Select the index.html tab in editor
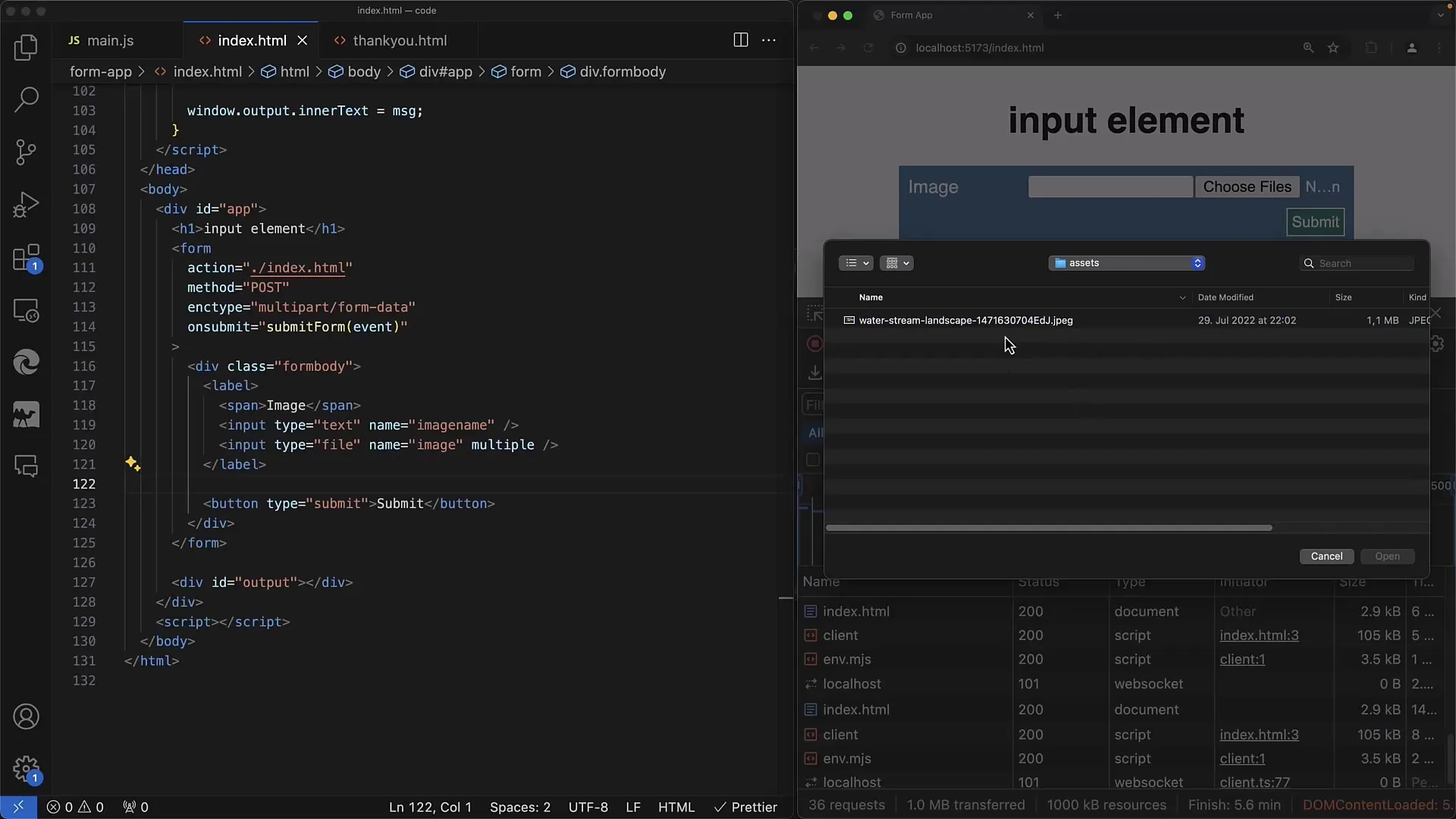Image resolution: width=1456 pixels, height=819 pixels. tap(252, 40)
